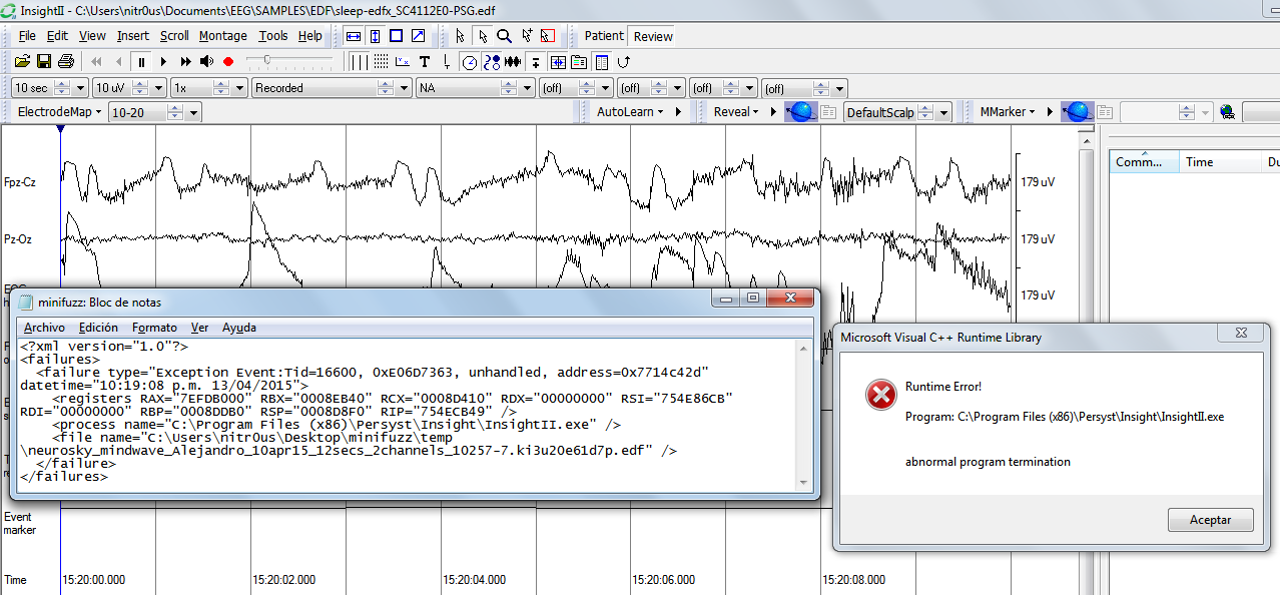Select the red-box selection pointer tool

click(x=547, y=36)
